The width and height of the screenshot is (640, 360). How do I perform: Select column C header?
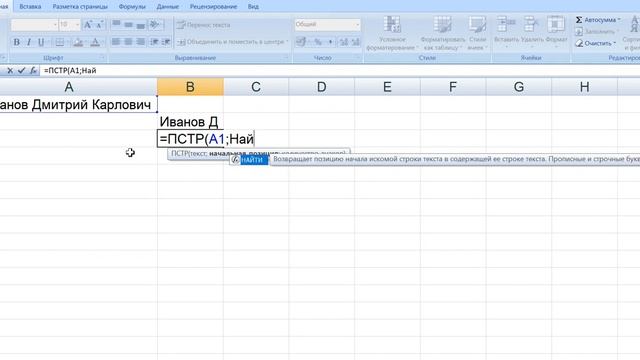[256, 87]
